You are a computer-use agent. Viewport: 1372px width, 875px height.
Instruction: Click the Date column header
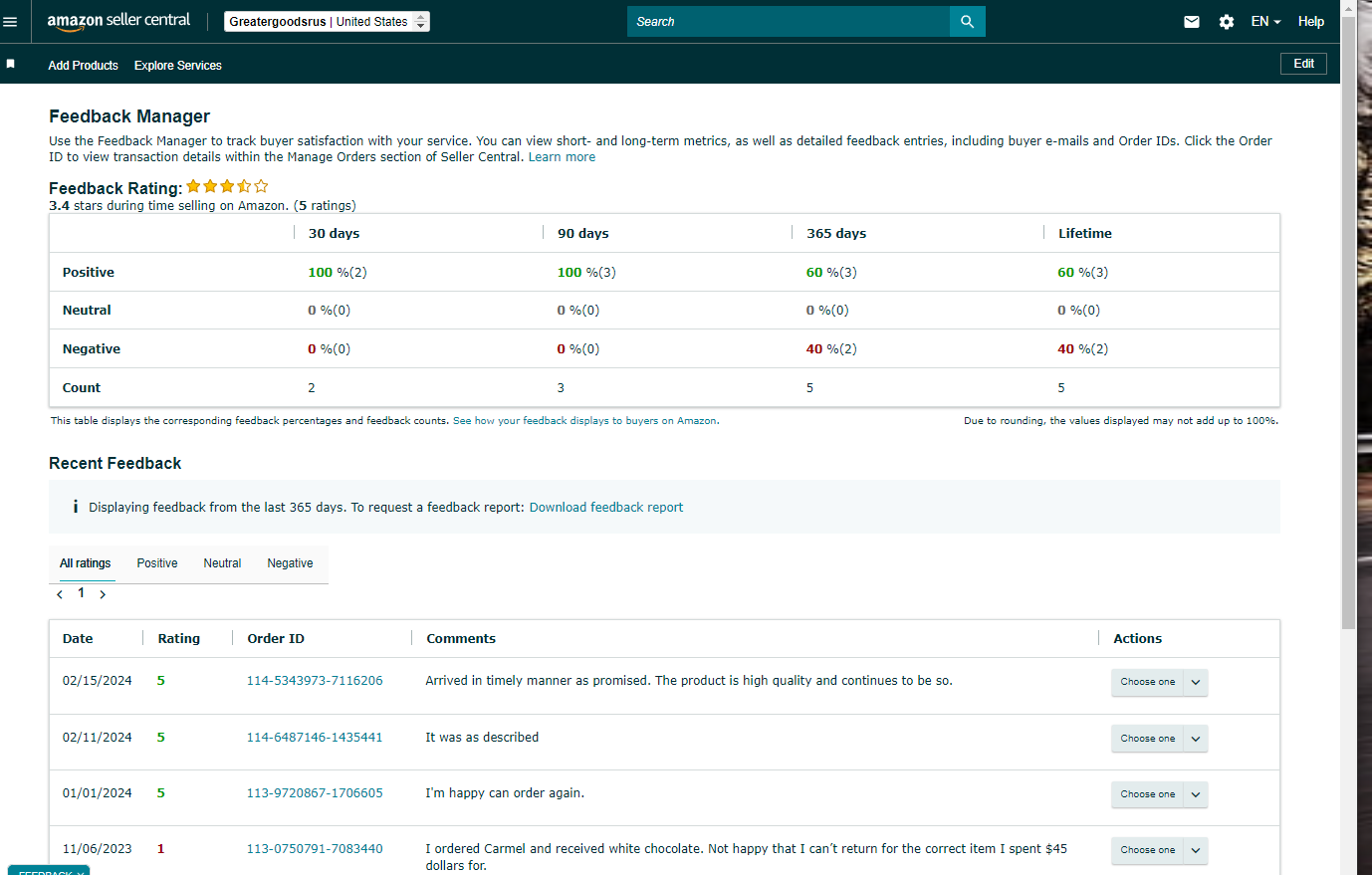point(78,639)
